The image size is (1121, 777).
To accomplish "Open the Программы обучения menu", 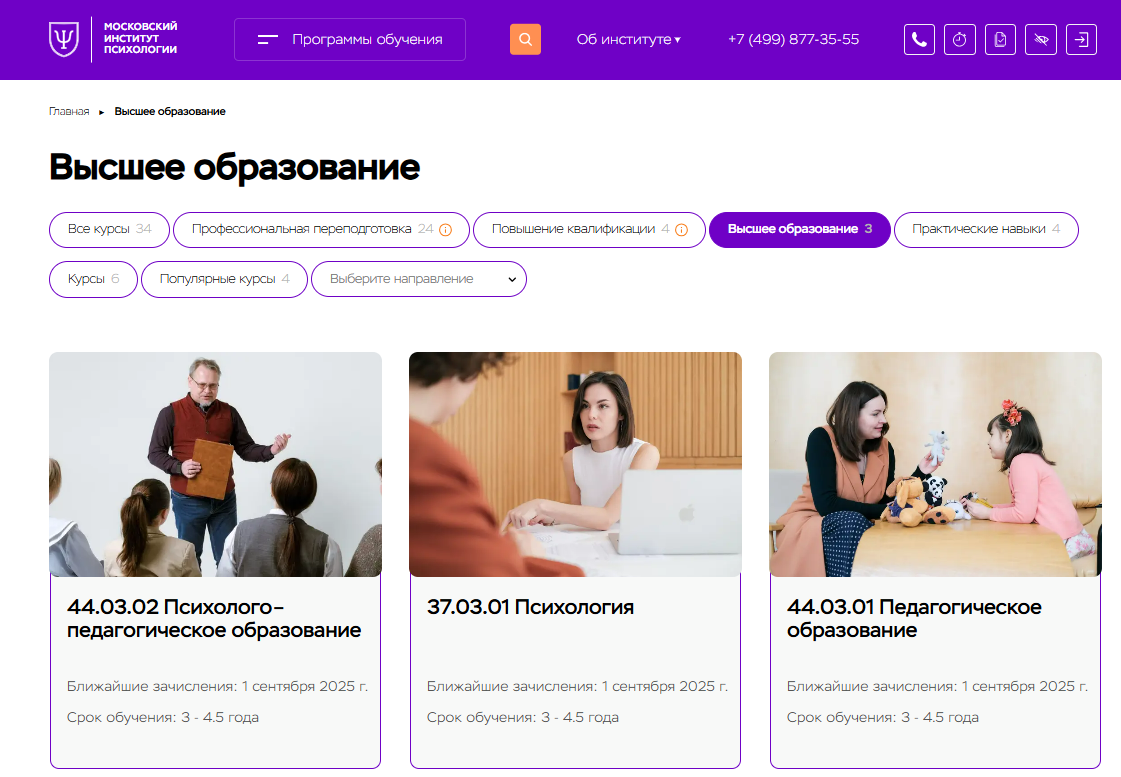I will click(x=350, y=39).
